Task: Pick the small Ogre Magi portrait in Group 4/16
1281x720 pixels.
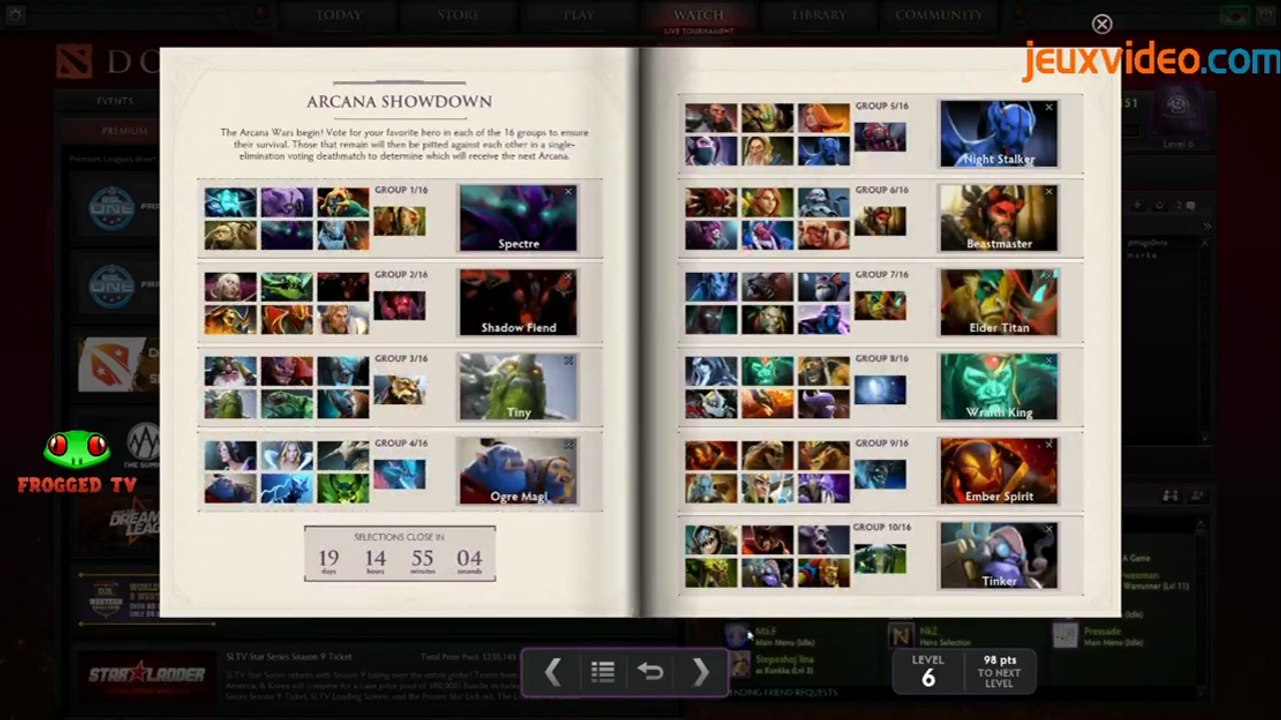Action: pyautogui.click(x=231, y=488)
